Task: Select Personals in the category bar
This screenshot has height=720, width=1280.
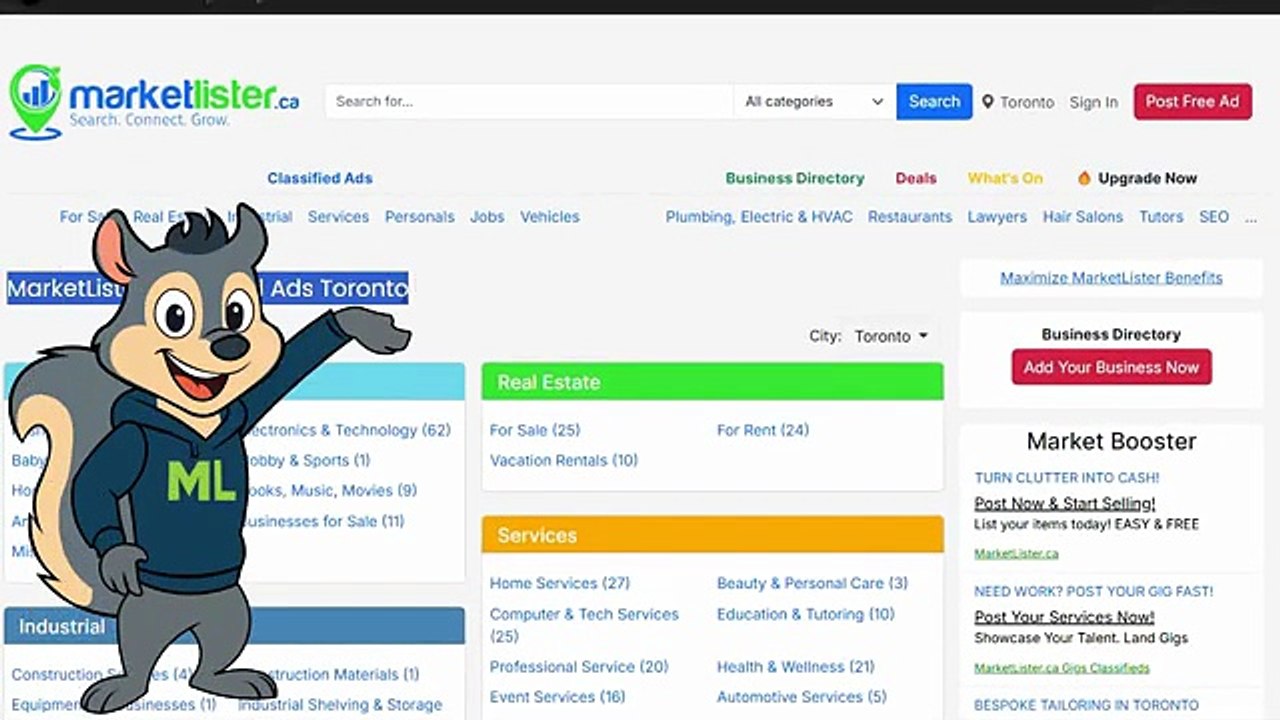Action: [420, 217]
